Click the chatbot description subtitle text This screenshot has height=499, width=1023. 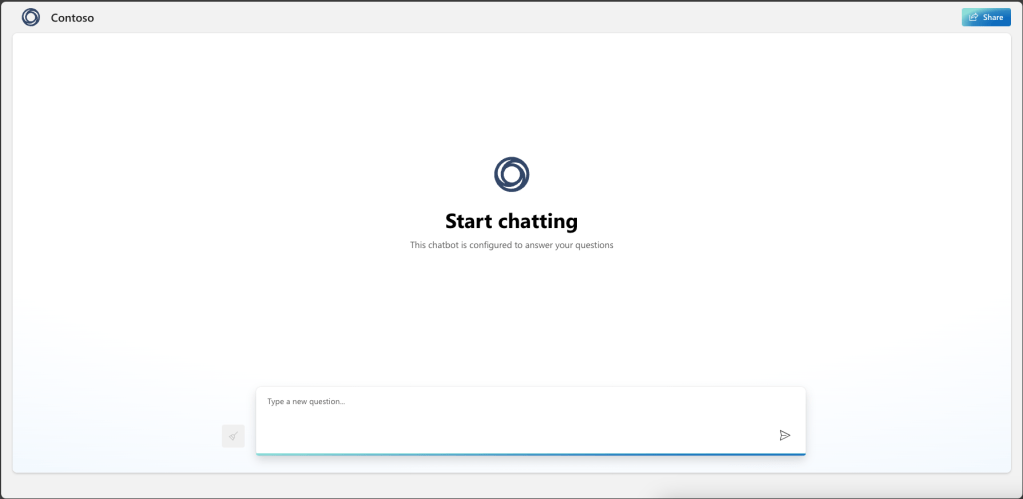pos(511,245)
